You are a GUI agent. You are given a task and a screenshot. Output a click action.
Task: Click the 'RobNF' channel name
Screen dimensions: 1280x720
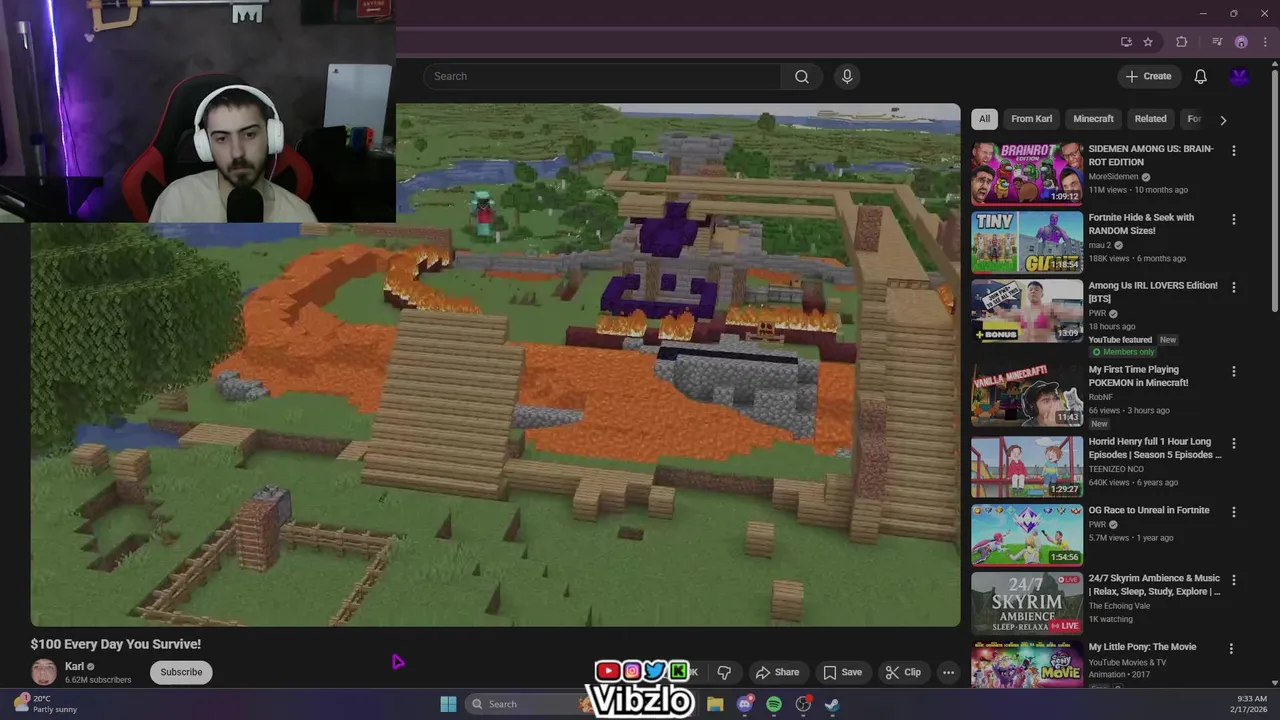1101,397
